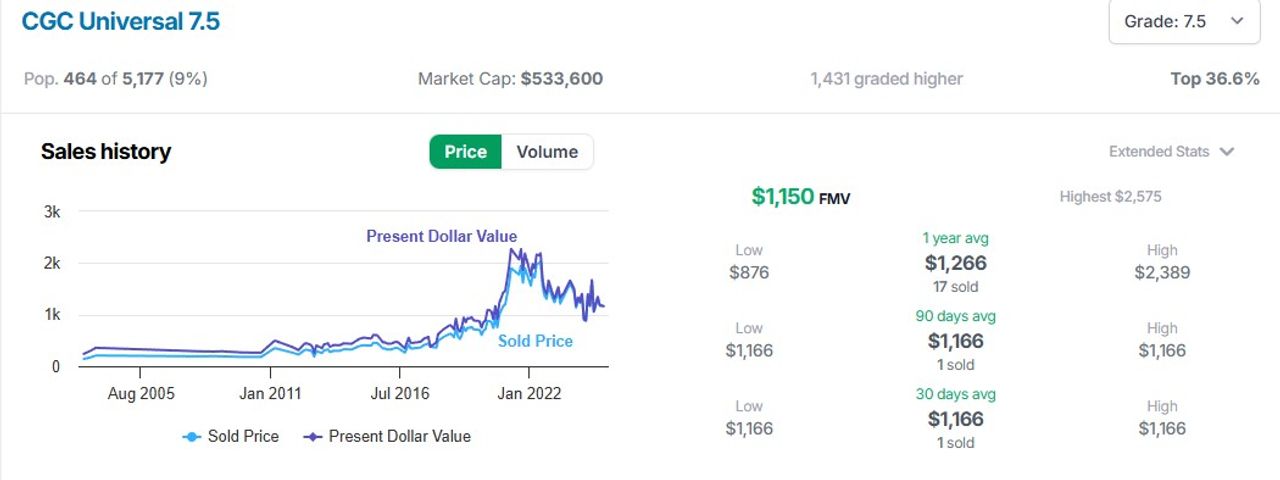Image resolution: width=1280 pixels, height=480 pixels.
Task: Select the 1 year avg $1,266 figure
Action: pos(955,263)
